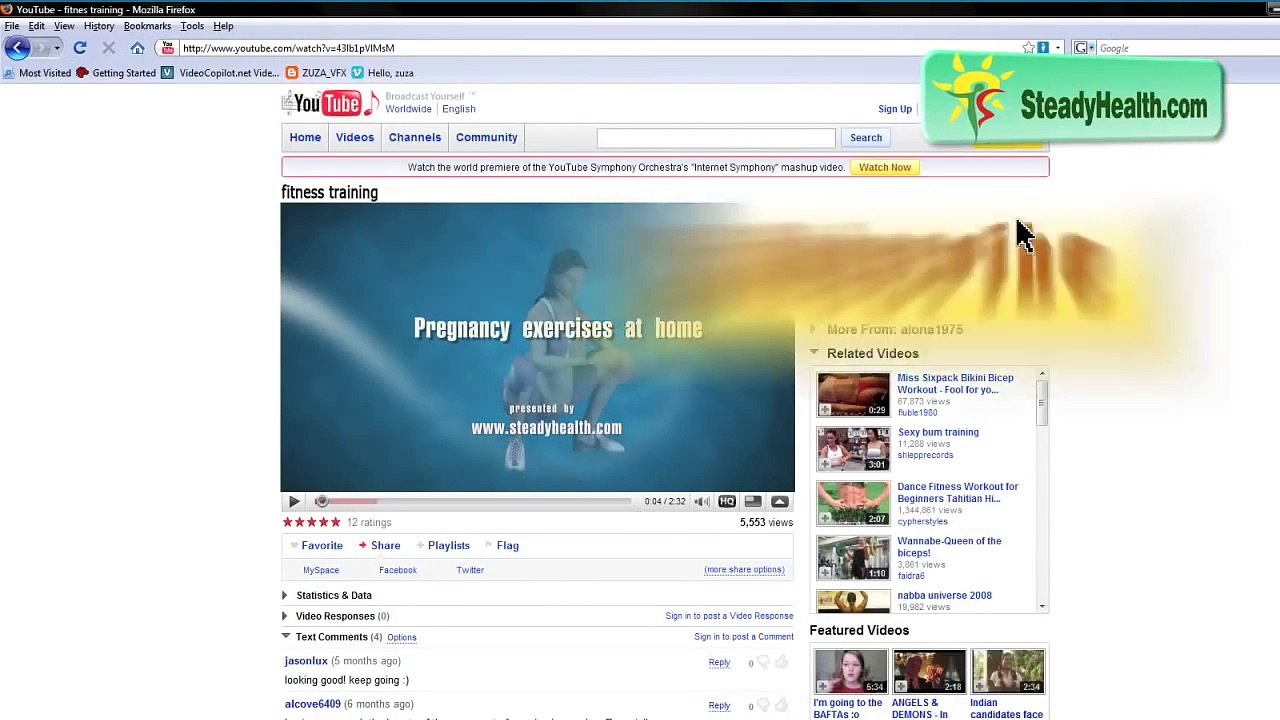Open the Getting Started bookmark

pyautogui.click(x=116, y=73)
